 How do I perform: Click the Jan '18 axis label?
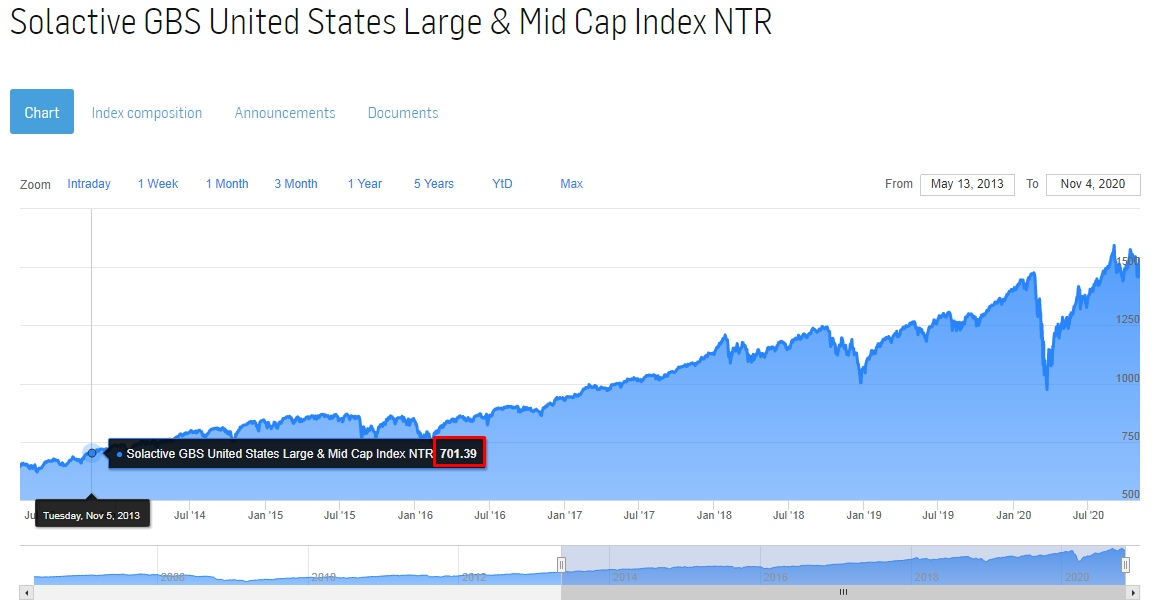point(714,515)
